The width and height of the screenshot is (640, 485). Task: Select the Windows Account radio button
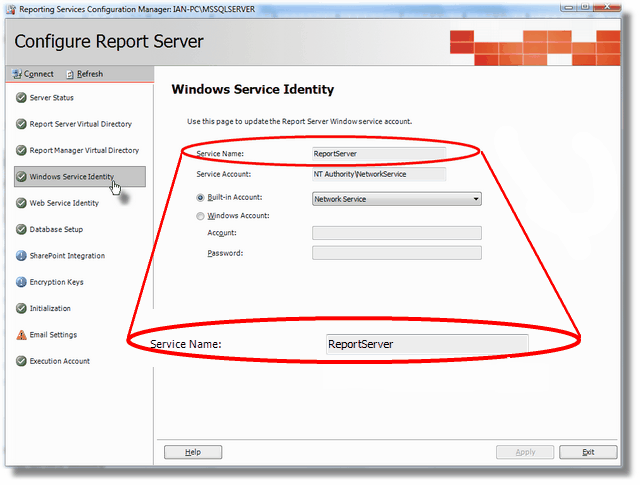tap(200, 216)
